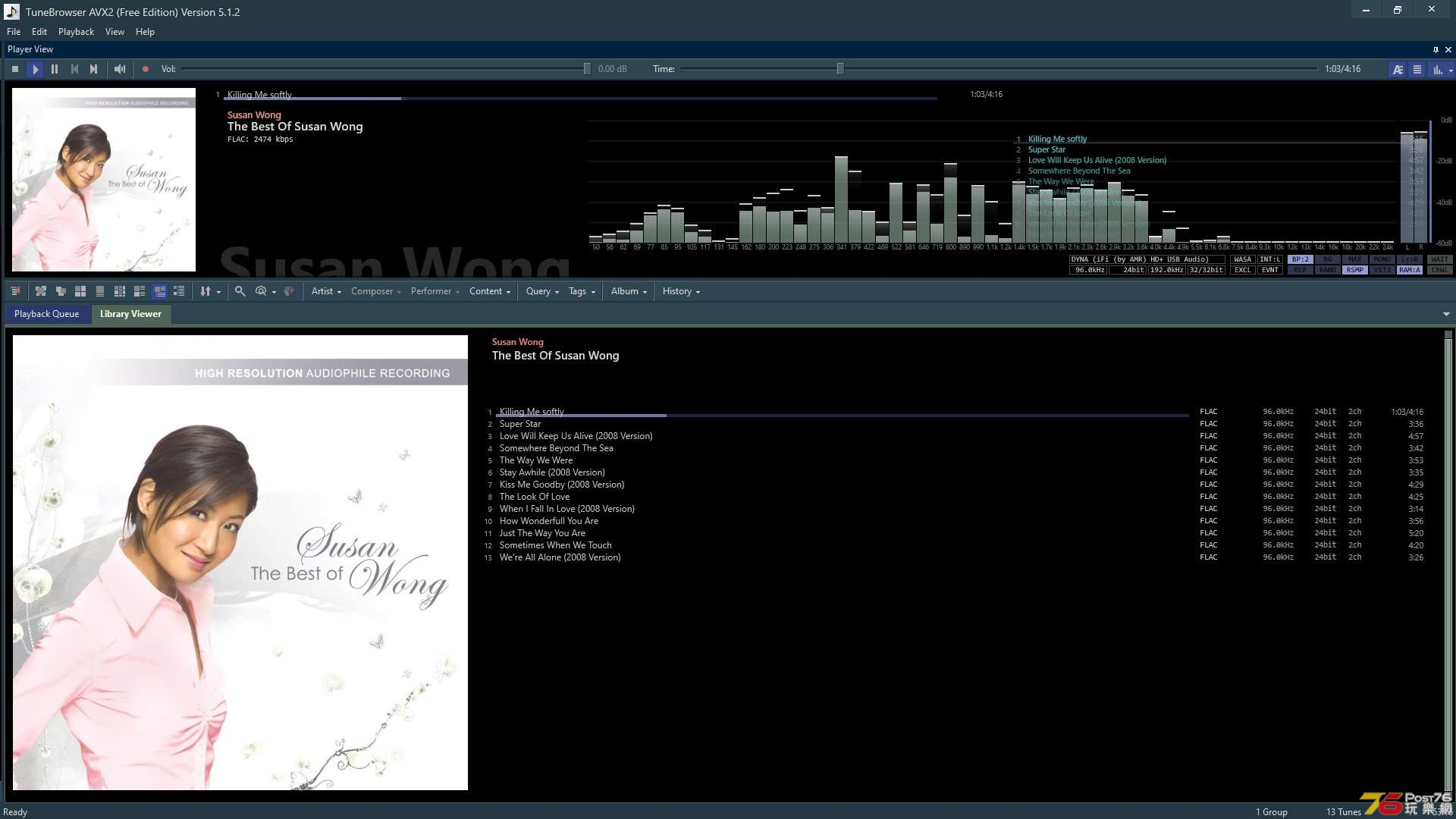Image resolution: width=1456 pixels, height=819 pixels.
Task: Toggle the RSMP resample indicator
Action: click(x=1355, y=270)
